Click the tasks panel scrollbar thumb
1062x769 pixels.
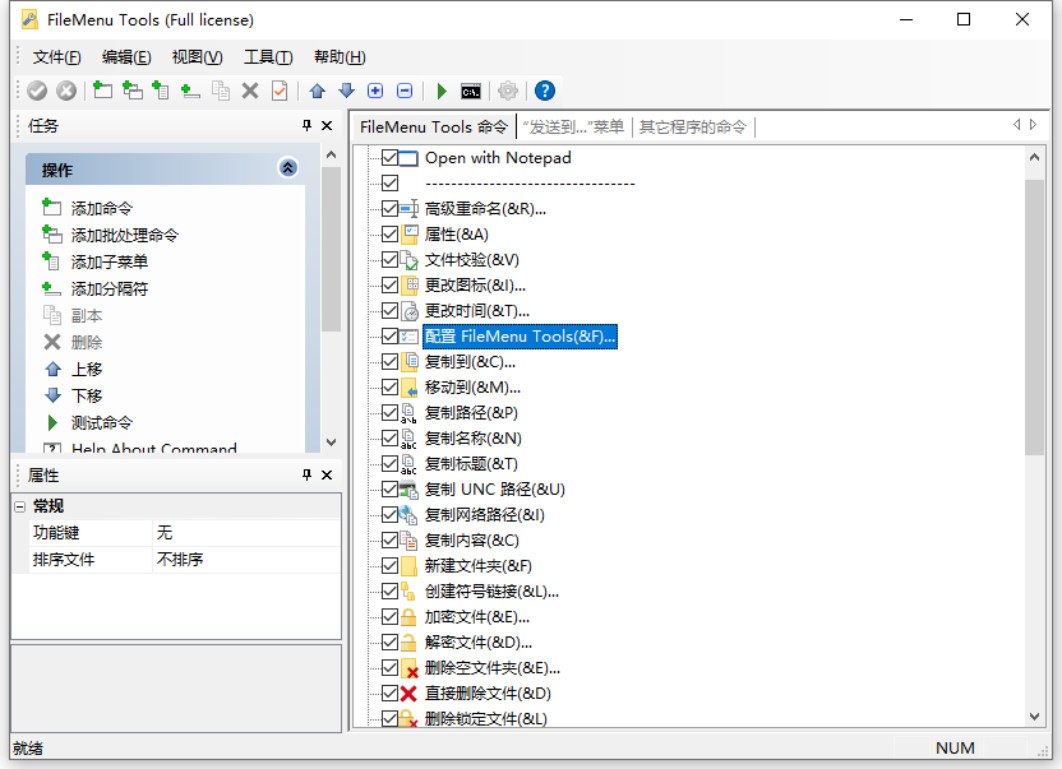pos(331,249)
